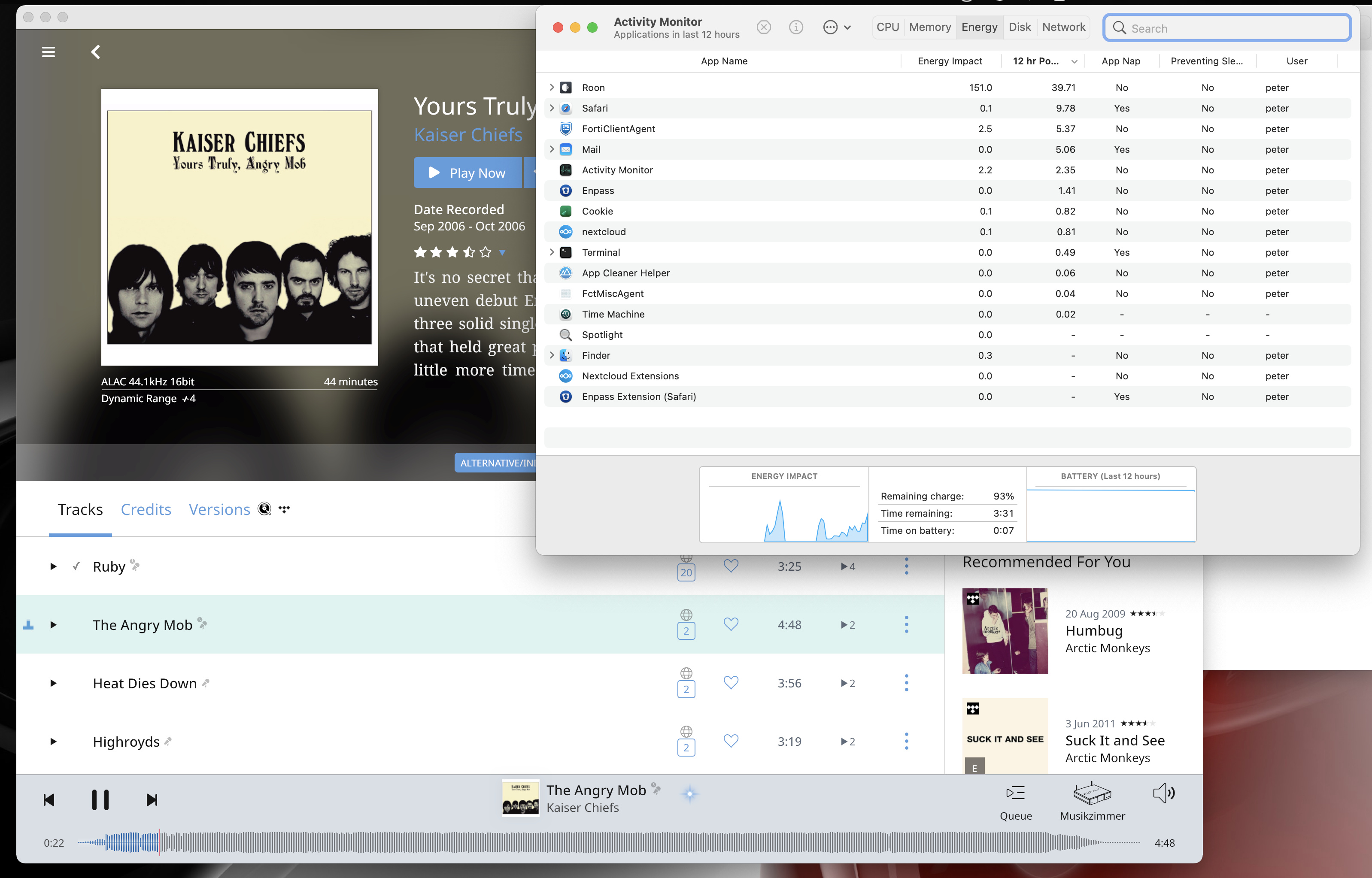
Task: Go back with Roon back arrow
Action: (95, 52)
